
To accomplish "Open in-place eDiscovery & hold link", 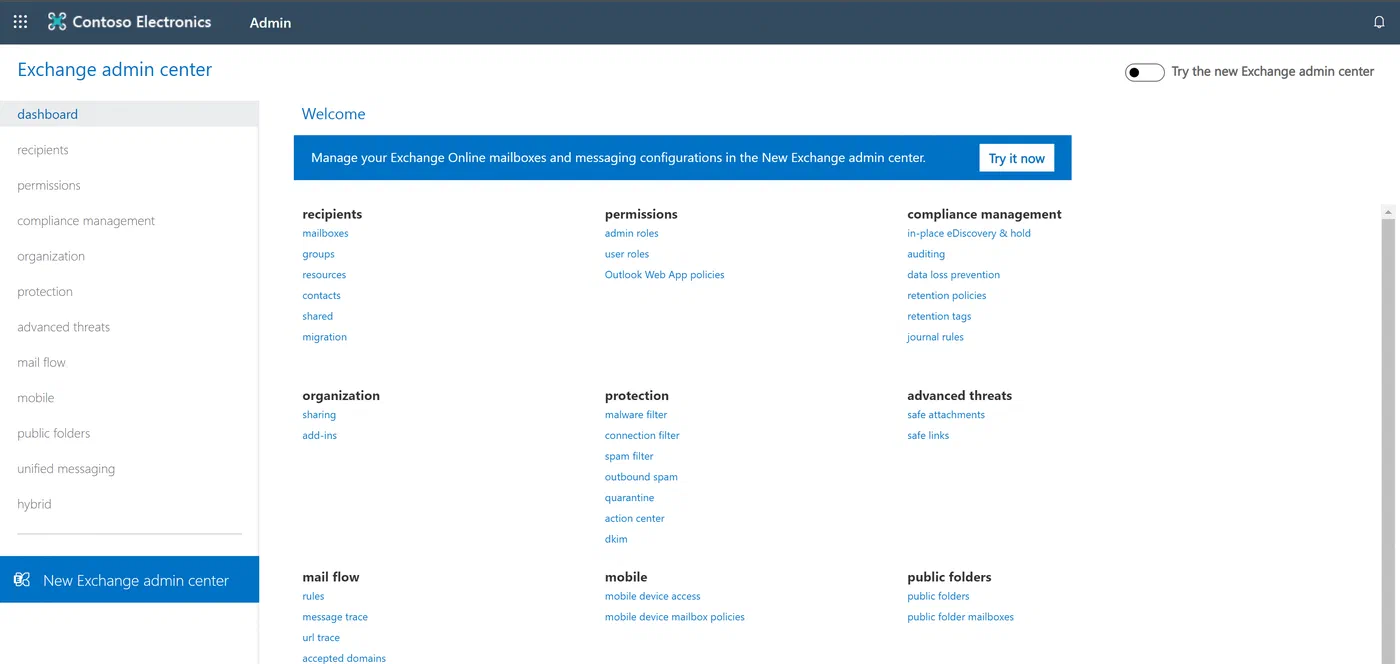I will coord(968,233).
